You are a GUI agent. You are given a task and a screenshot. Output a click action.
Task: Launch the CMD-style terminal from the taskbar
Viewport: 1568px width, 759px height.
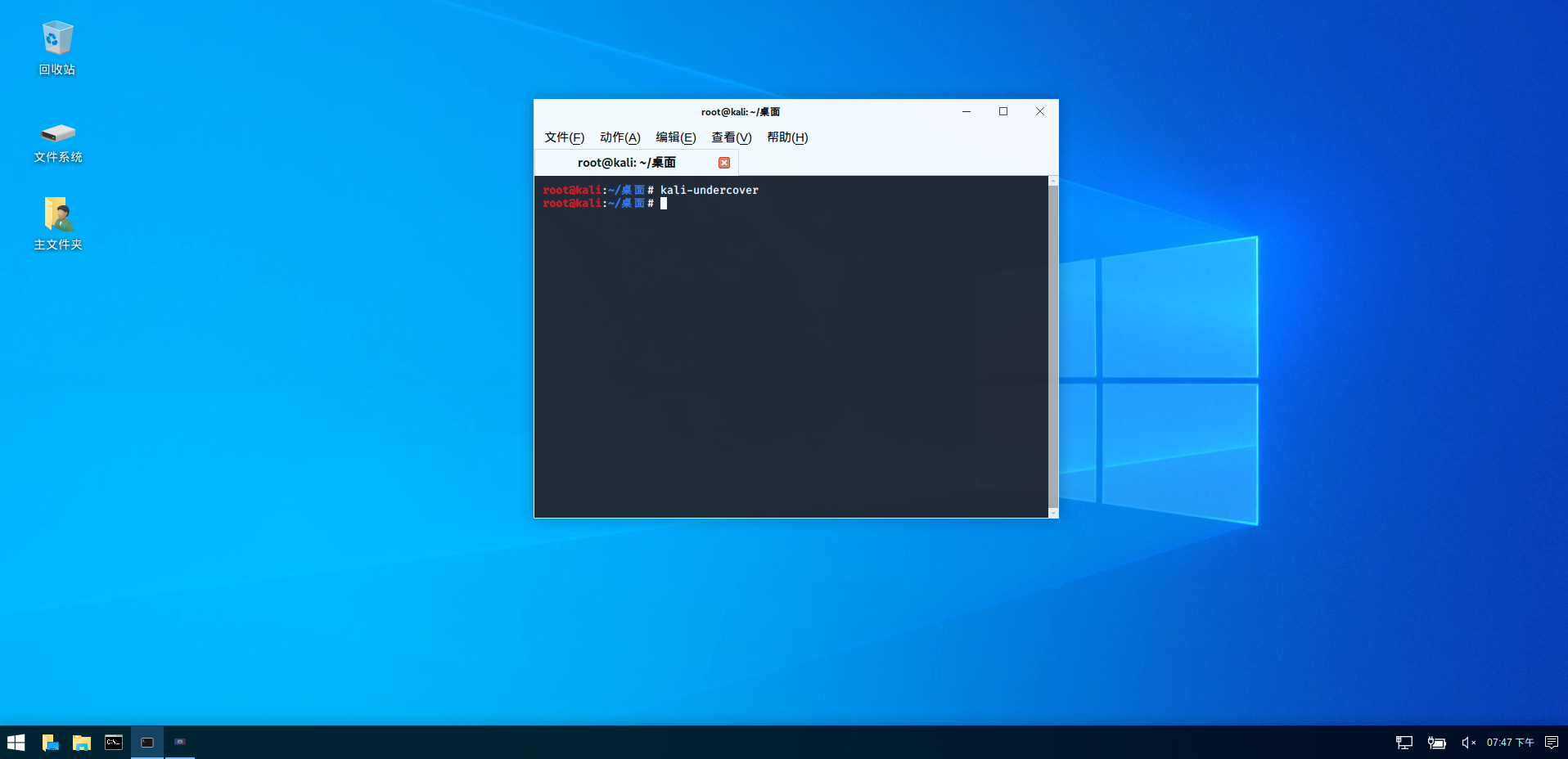point(113,742)
